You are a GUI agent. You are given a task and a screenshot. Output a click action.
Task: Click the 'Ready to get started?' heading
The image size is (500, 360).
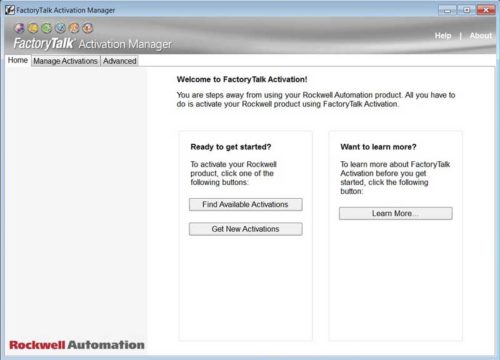[x=231, y=147]
